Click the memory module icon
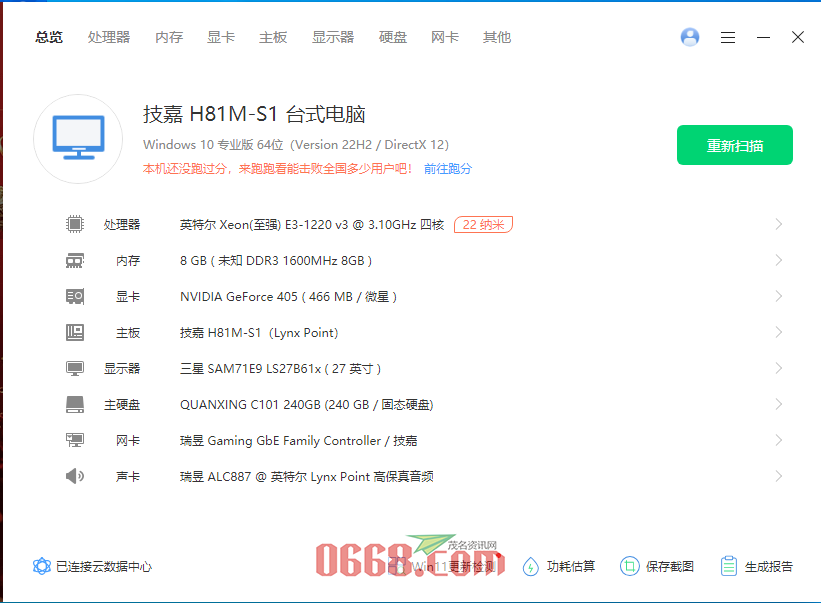The height and width of the screenshot is (603, 821). pos(75,260)
